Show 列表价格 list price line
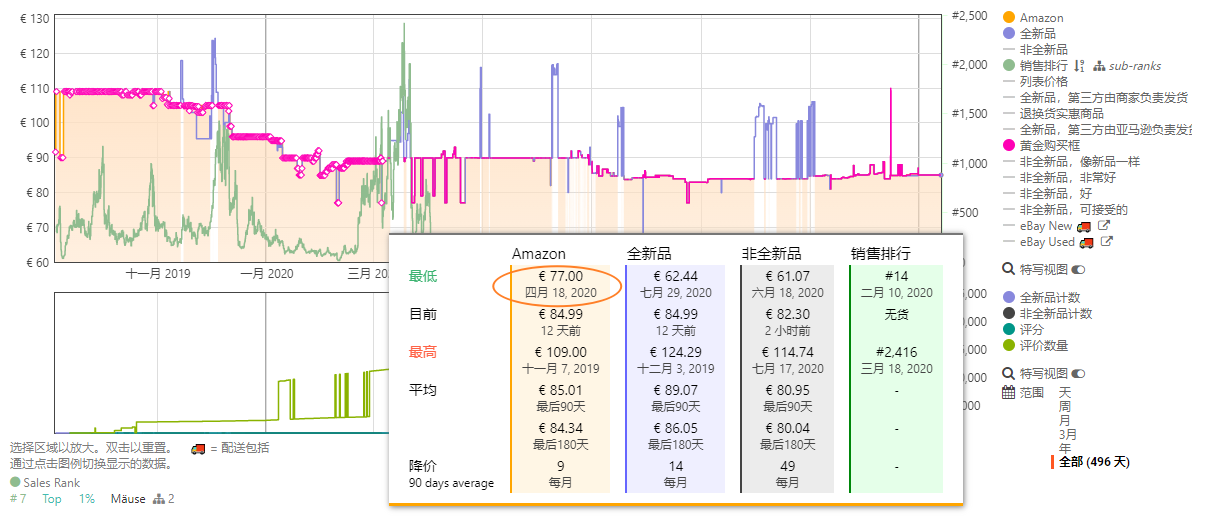The image size is (1205, 521). 1043,81
